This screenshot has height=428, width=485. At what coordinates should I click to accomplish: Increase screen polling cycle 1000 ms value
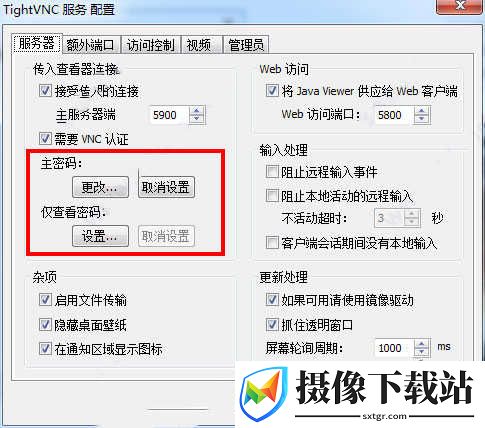(x=422, y=344)
